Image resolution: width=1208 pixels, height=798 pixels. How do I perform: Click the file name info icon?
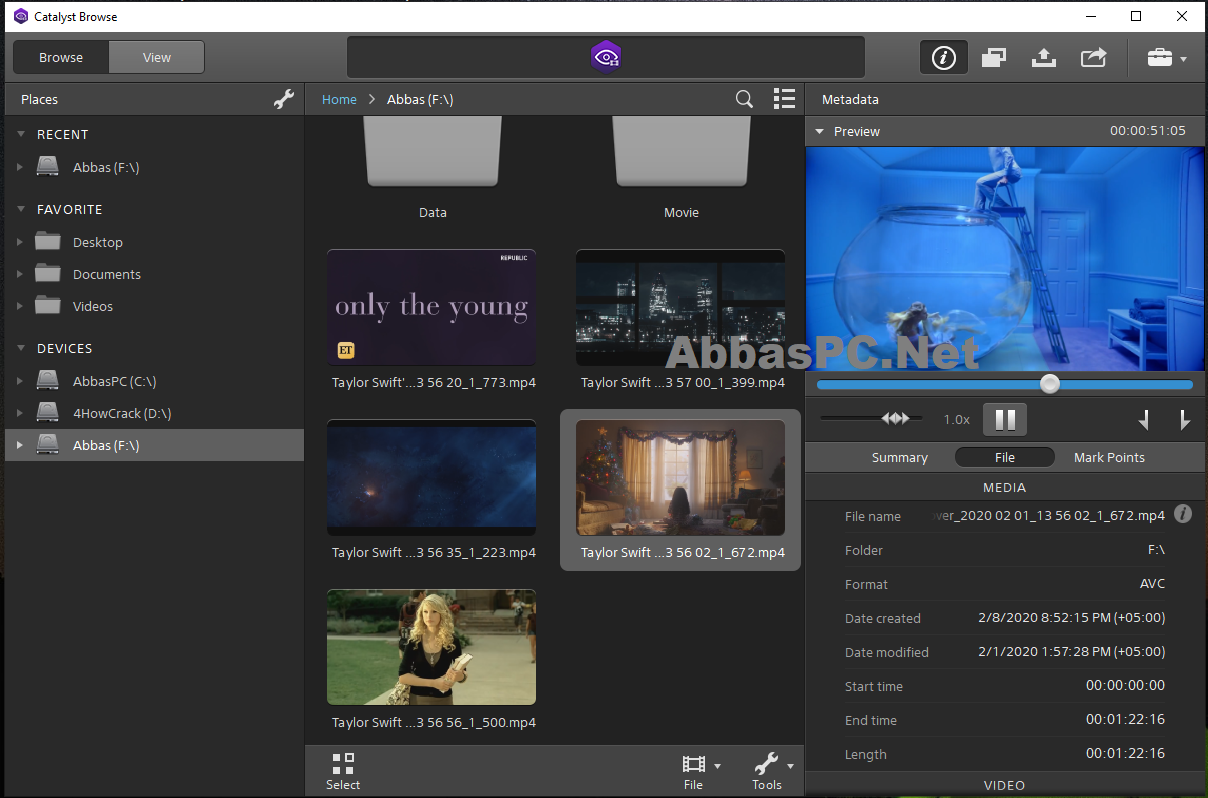pyautogui.click(x=1183, y=514)
